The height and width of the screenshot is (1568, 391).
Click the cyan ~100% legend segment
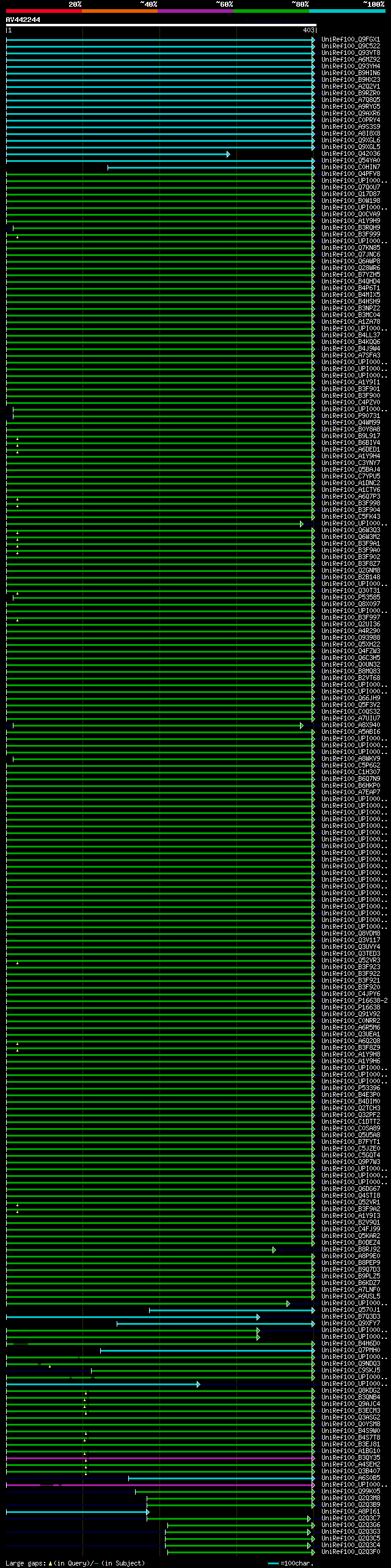coord(347,11)
